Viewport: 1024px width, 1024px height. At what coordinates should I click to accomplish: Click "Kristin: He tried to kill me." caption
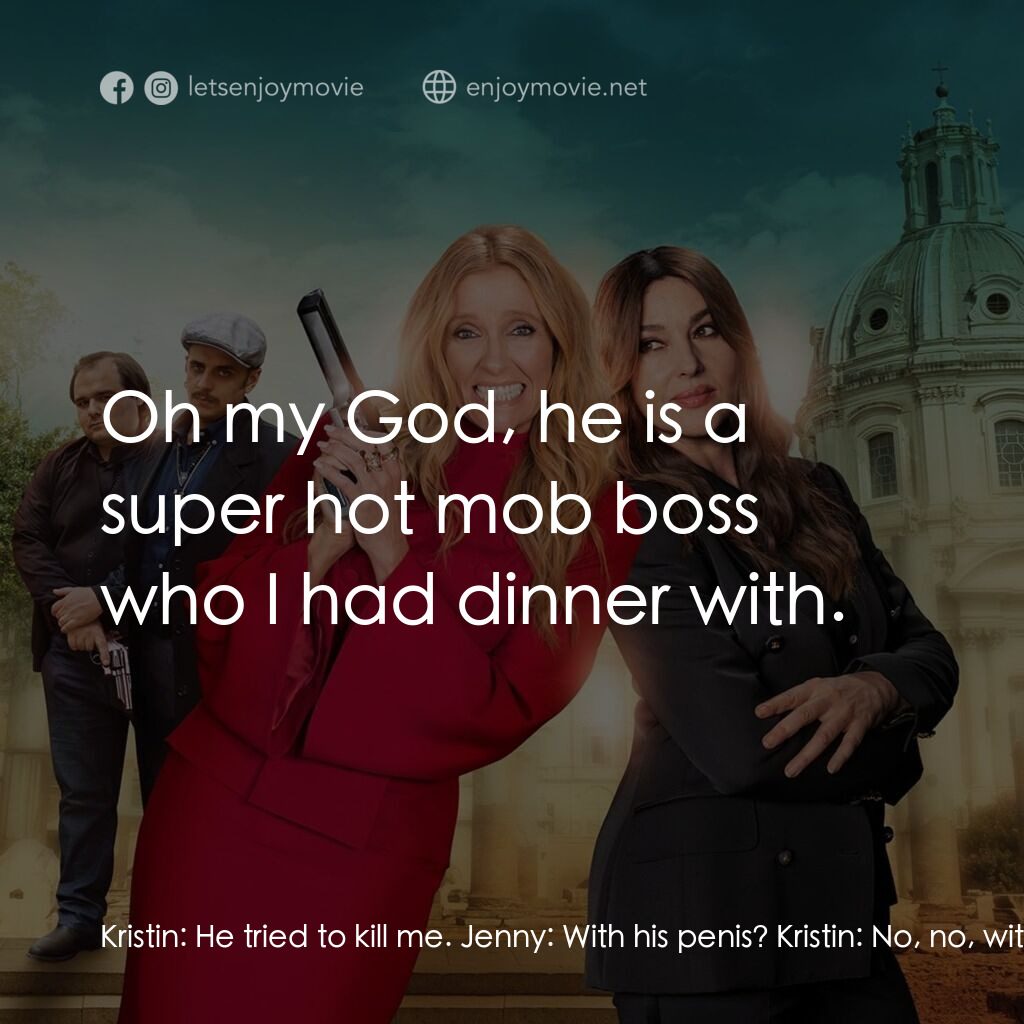tap(276, 937)
